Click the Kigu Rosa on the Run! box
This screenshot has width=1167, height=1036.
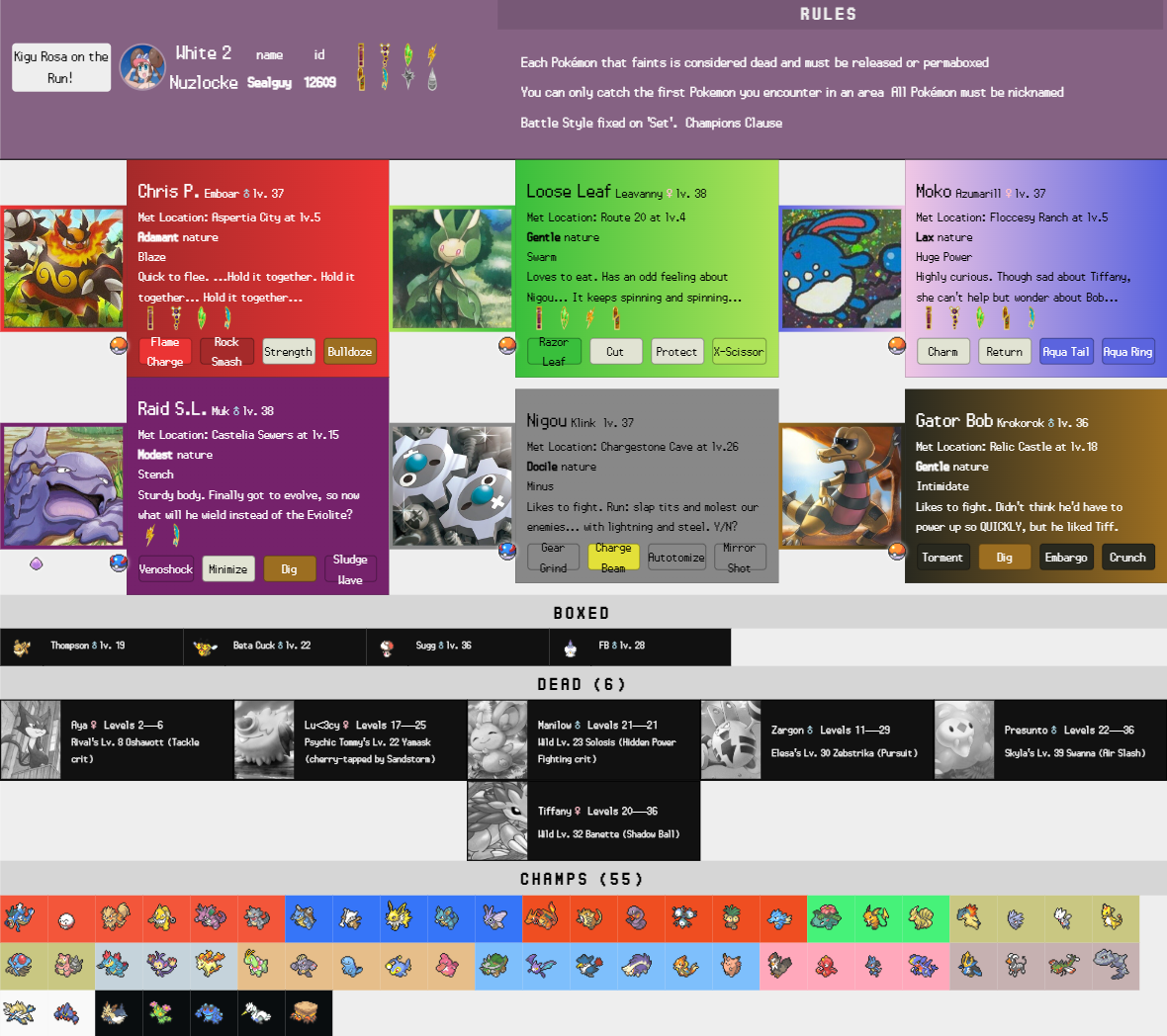pos(61,67)
